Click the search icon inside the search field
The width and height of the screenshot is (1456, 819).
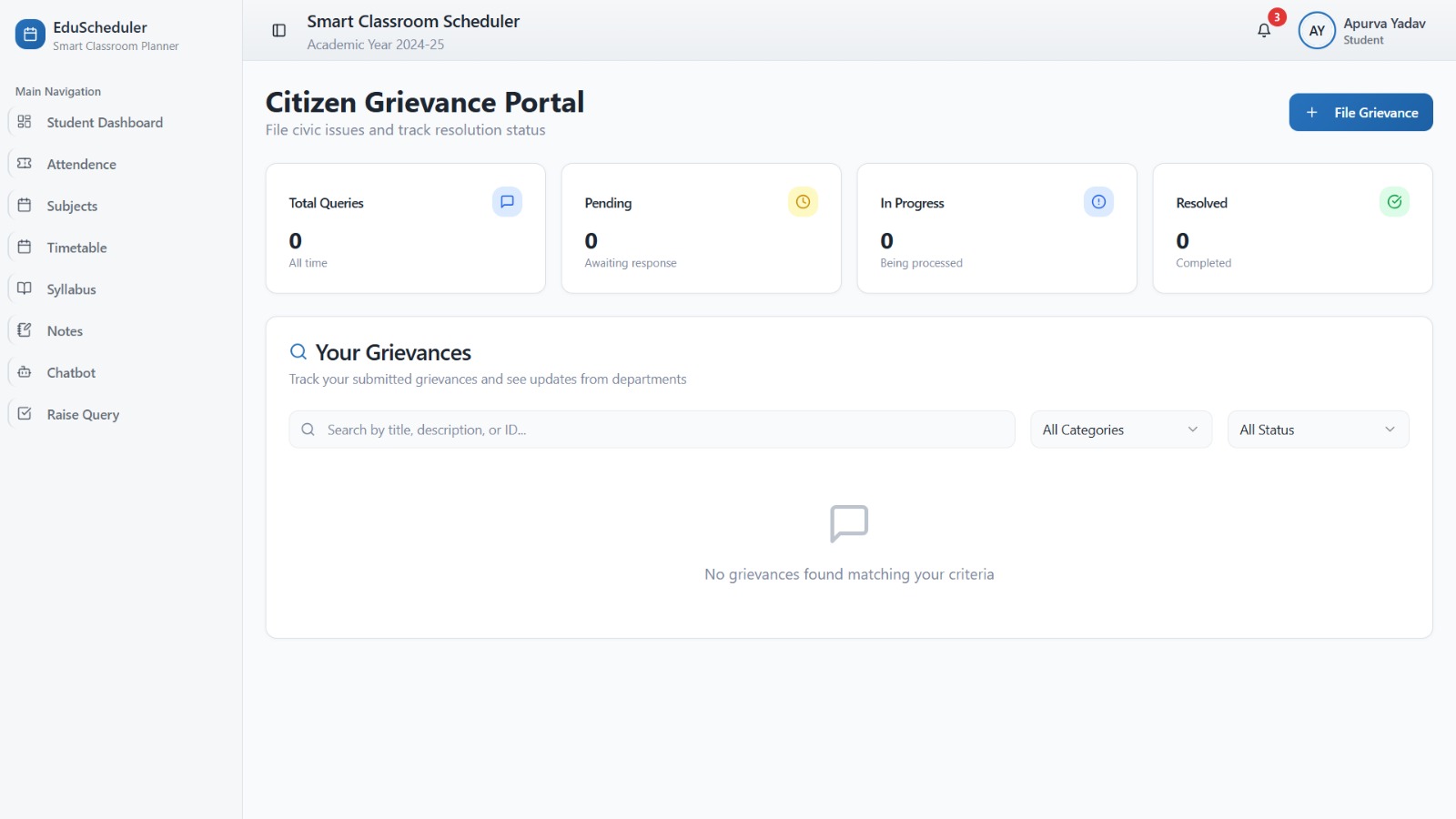[308, 430]
